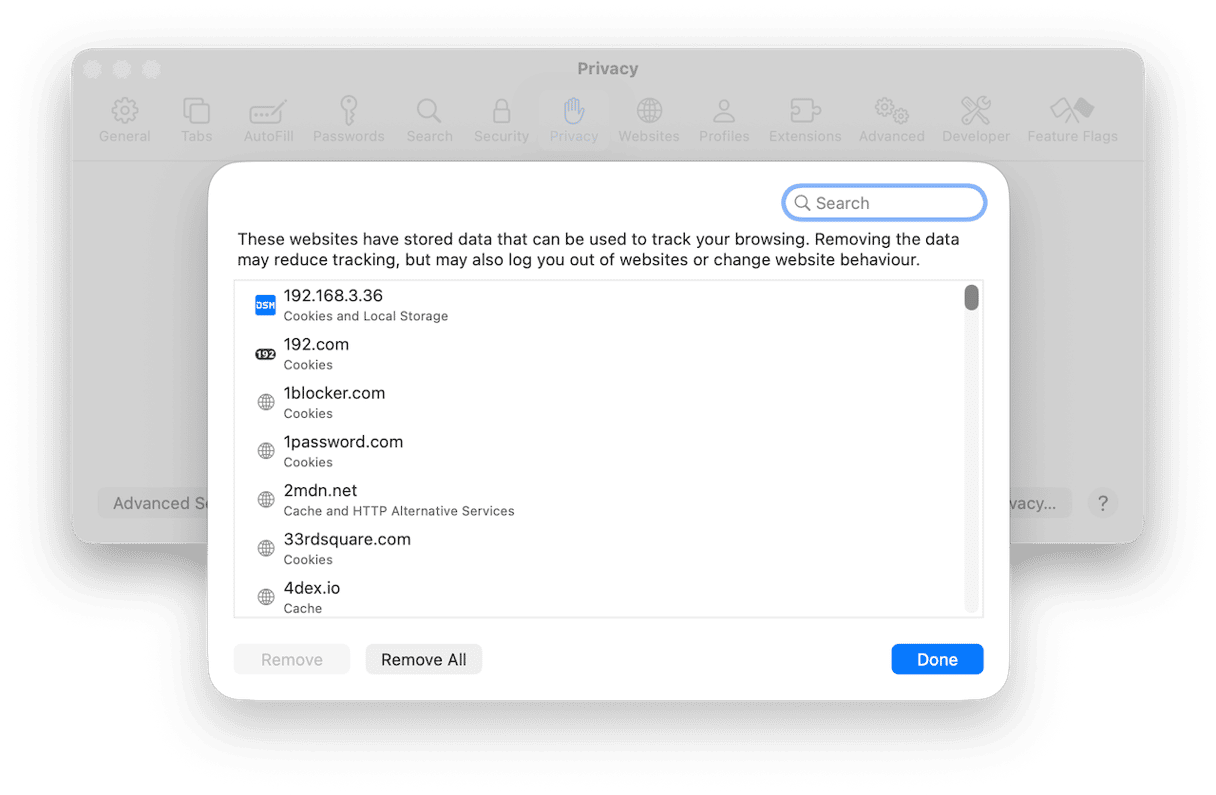Open the Feature Flags icon

tap(1072, 111)
